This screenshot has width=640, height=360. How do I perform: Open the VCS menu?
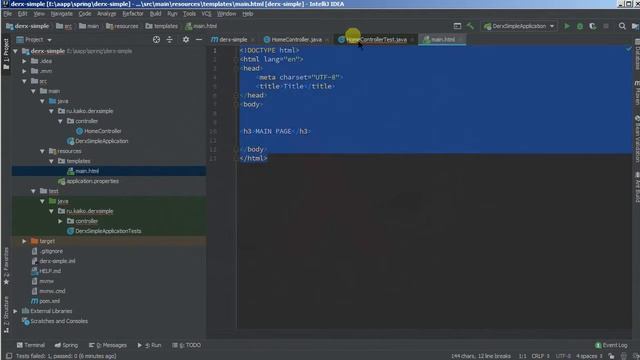(206, 14)
